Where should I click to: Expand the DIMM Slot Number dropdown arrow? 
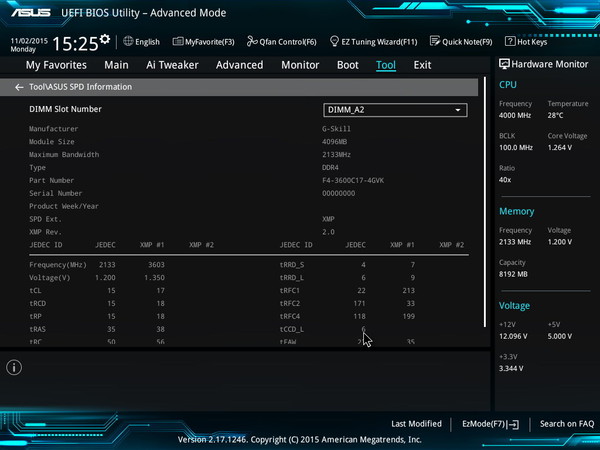coord(458,110)
